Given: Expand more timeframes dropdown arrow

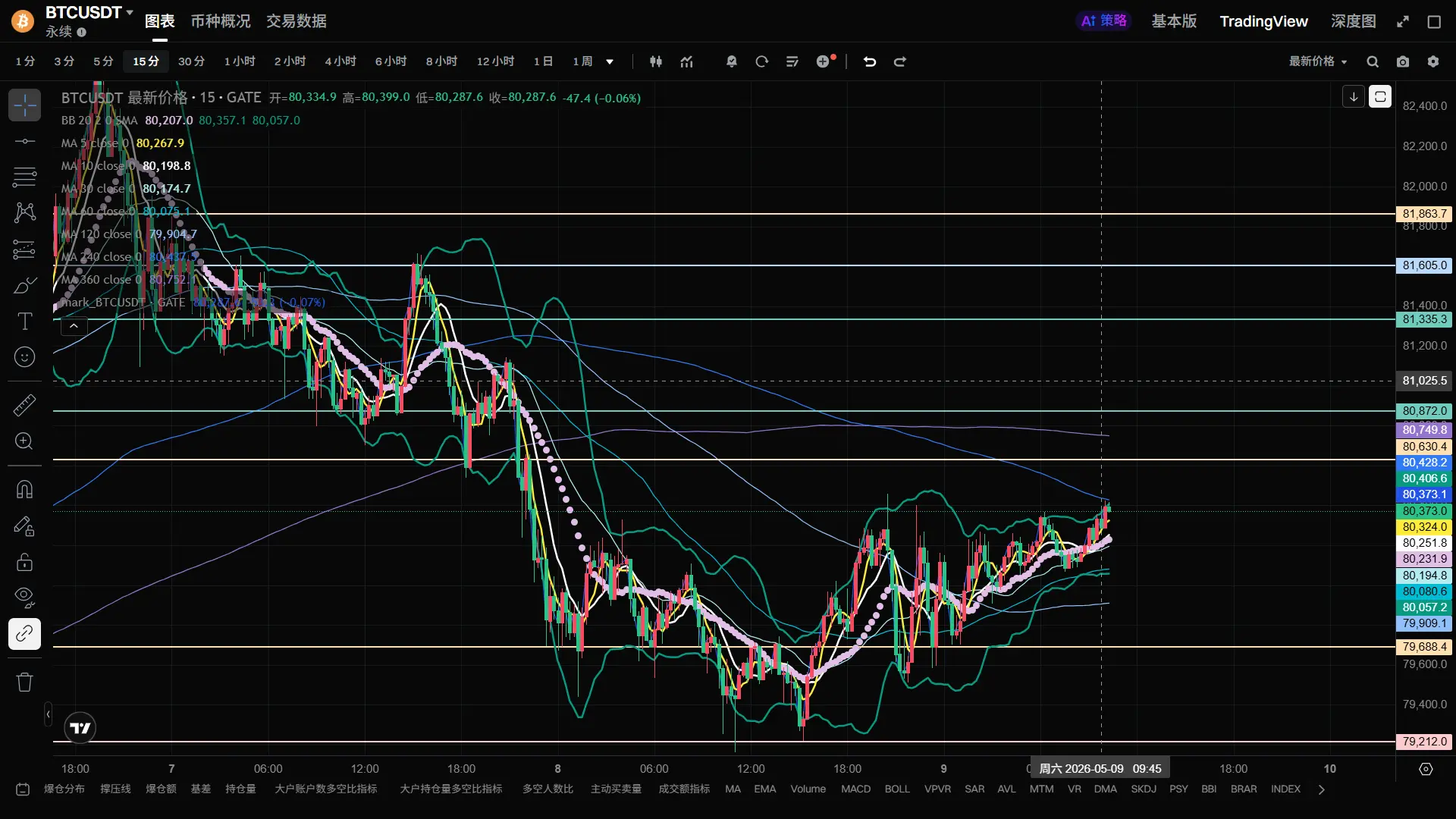Looking at the screenshot, I should [x=610, y=61].
